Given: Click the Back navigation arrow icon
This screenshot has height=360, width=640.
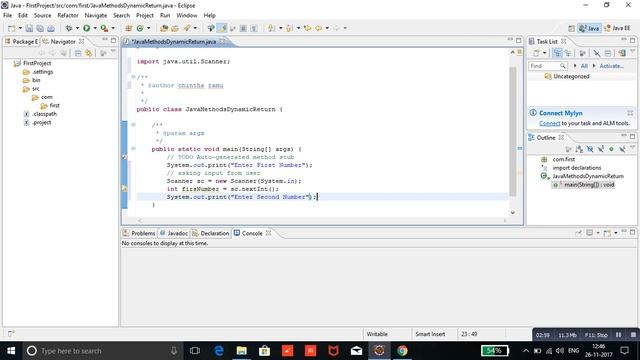Looking at the screenshot, I should tap(318, 28).
